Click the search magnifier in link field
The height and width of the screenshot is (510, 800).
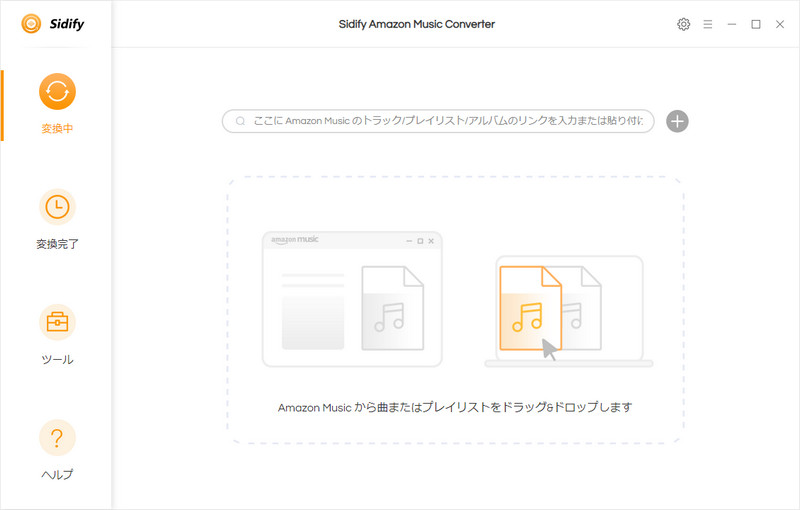tap(240, 121)
